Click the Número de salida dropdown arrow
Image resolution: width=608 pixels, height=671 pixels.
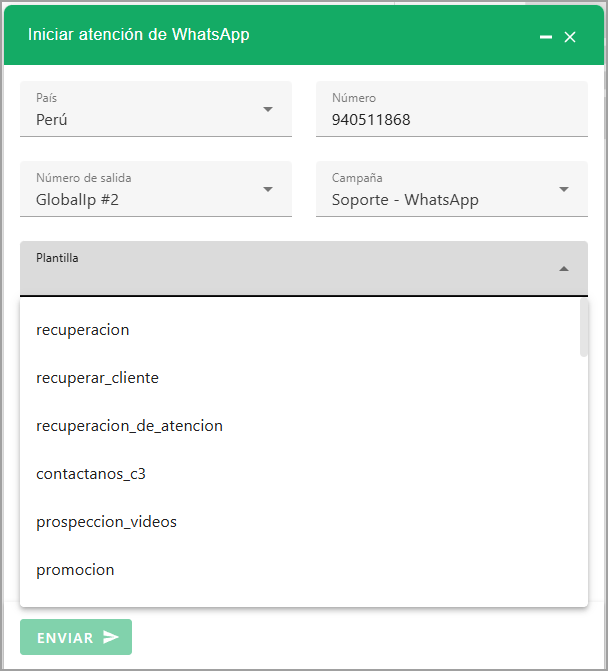(x=268, y=189)
